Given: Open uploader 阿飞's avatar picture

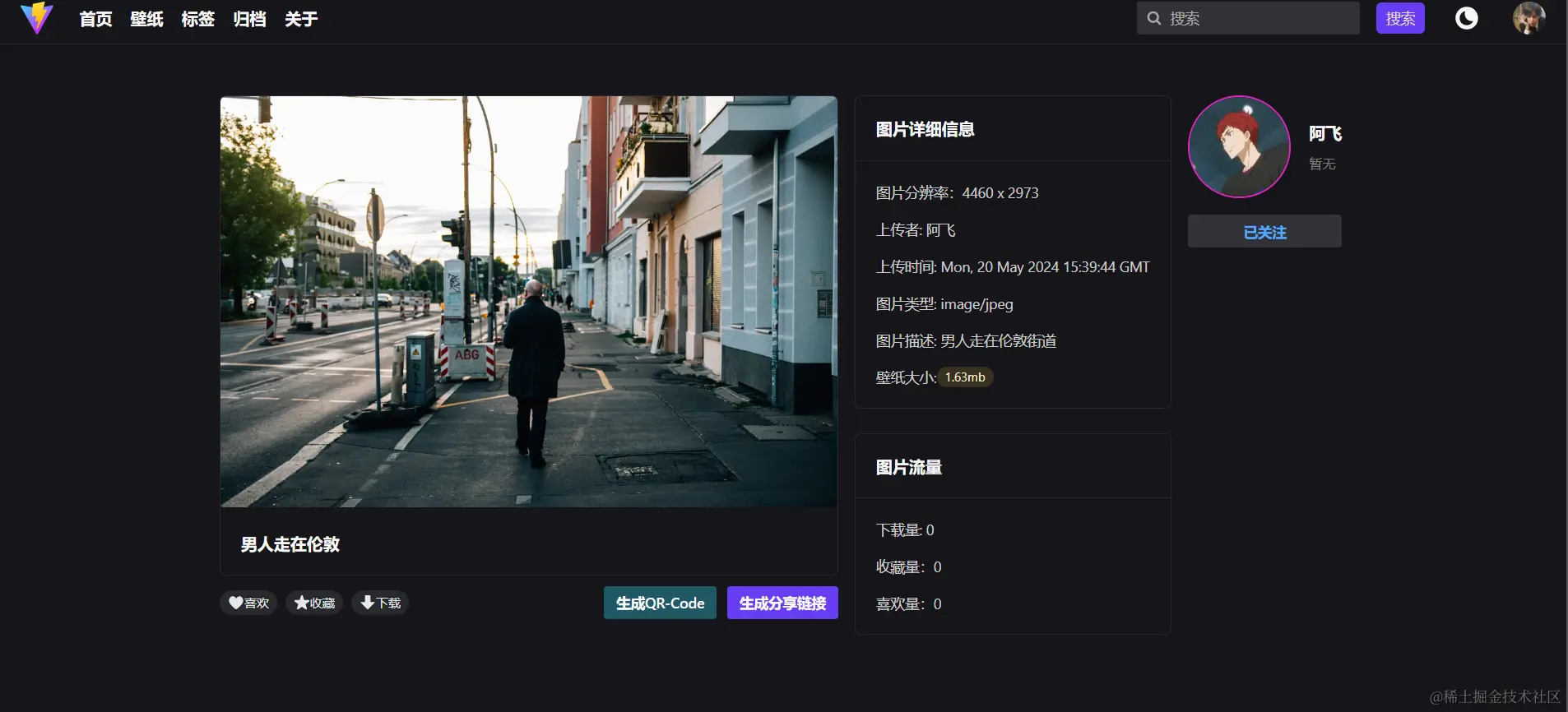Looking at the screenshot, I should click(x=1239, y=147).
